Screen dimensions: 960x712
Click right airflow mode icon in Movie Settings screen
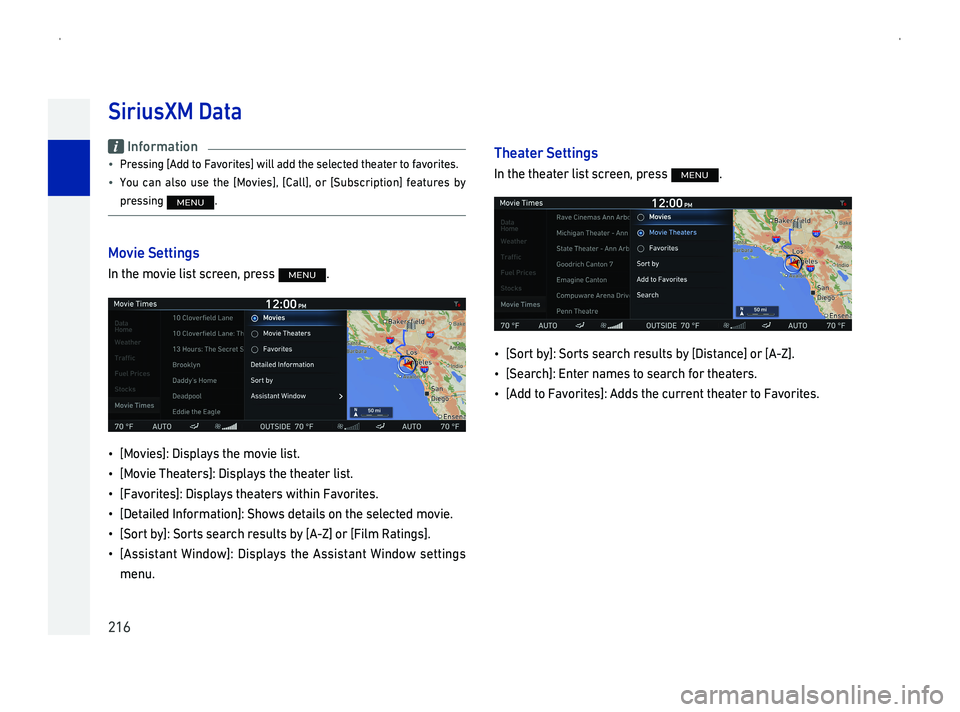(380, 426)
